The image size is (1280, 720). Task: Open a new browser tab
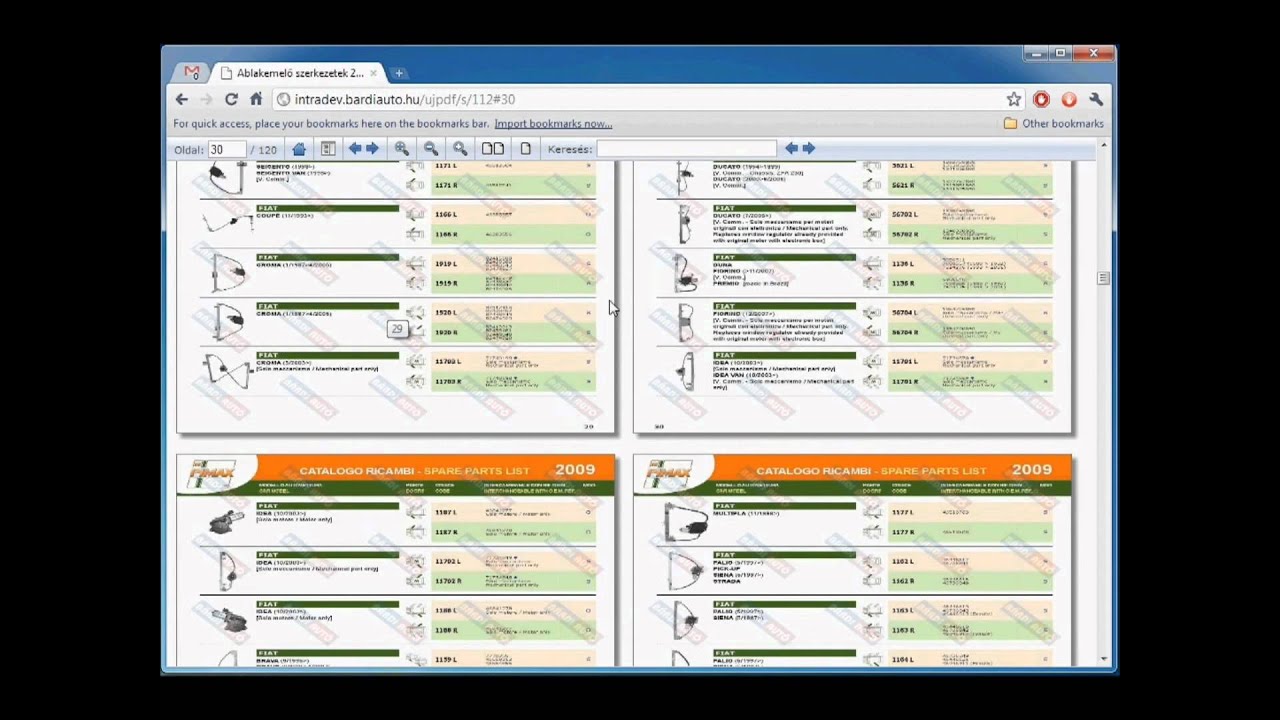coord(398,73)
